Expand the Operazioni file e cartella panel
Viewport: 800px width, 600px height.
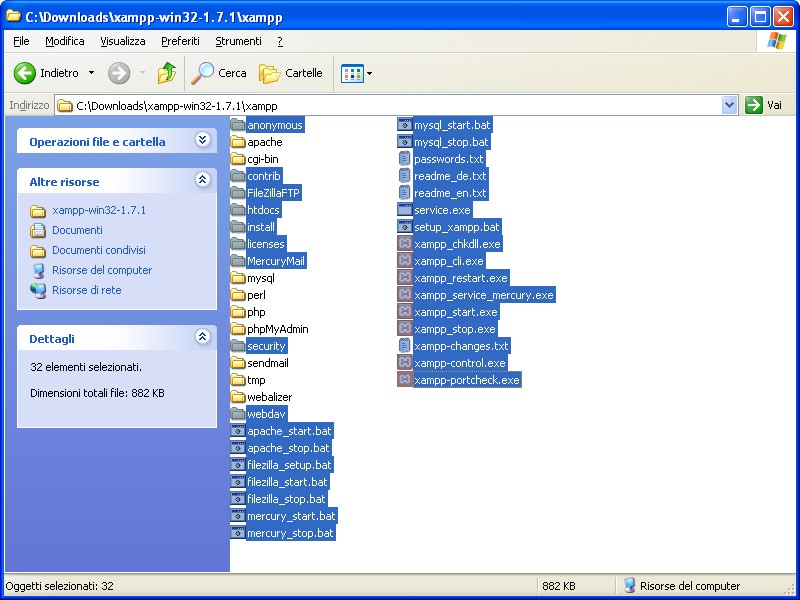[x=203, y=141]
